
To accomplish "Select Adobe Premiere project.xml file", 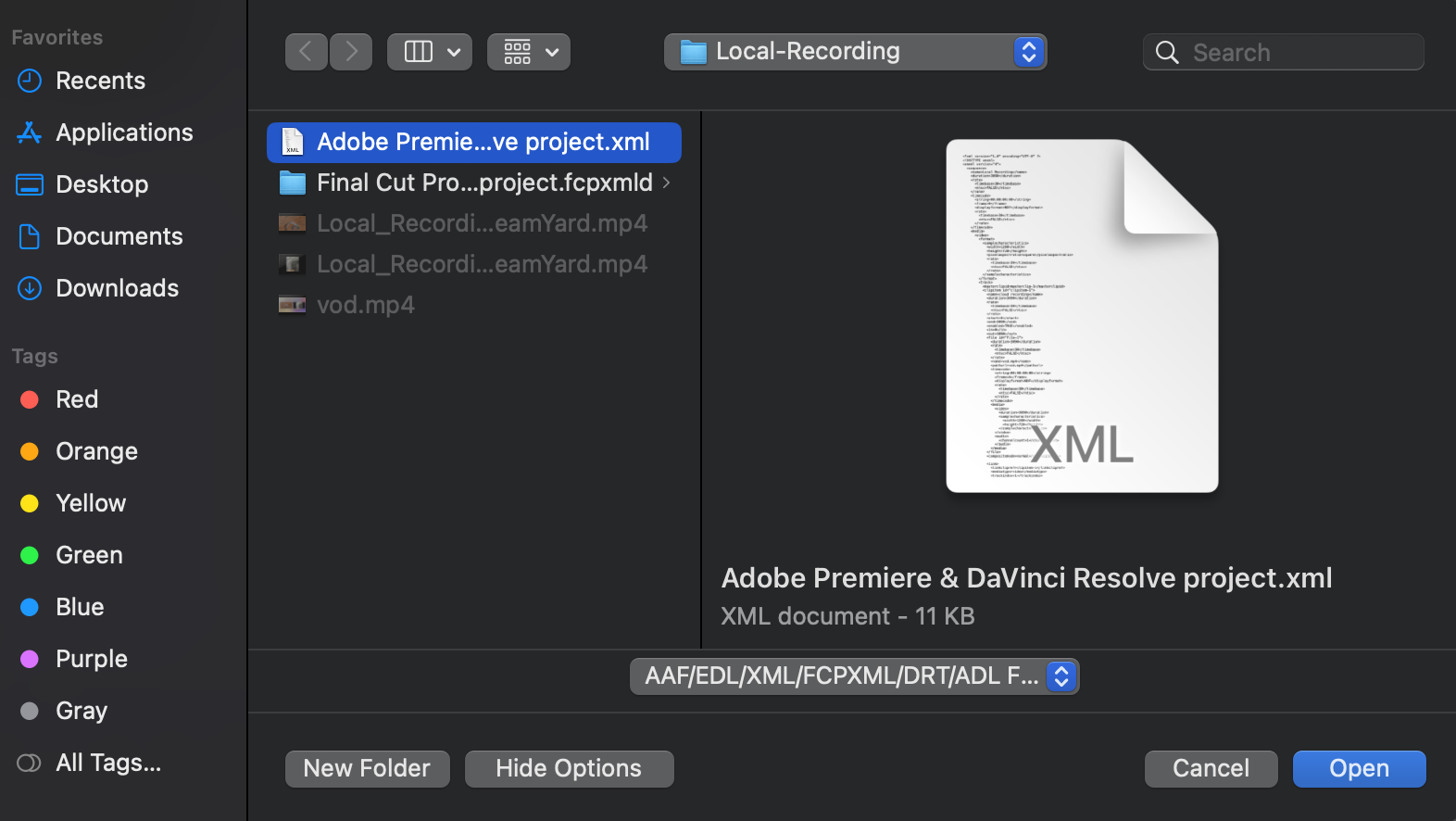I will pyautogui.click(x=474, y=142).
